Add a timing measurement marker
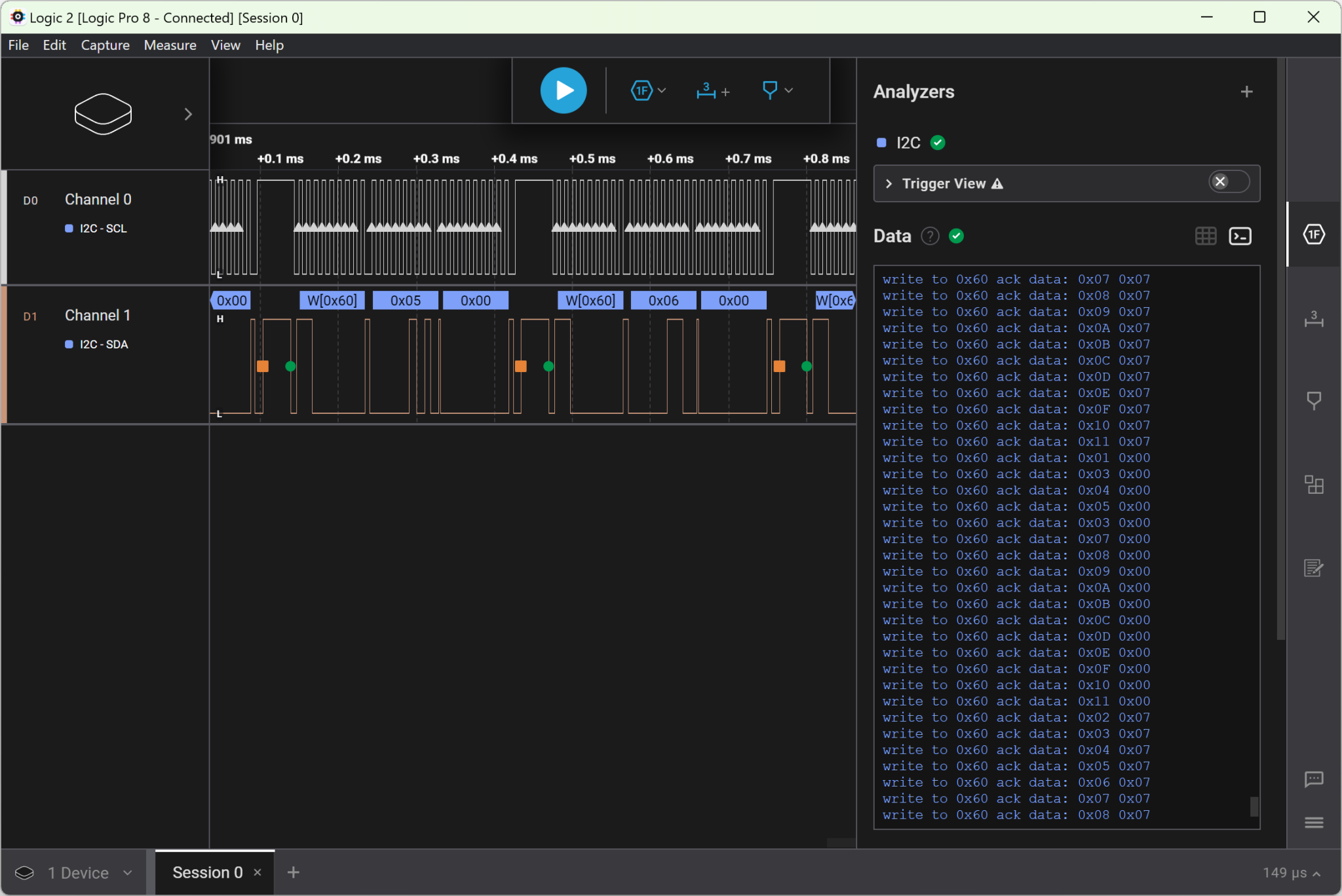The height and width of the screenshot is (896, 1342). [706, 90]
